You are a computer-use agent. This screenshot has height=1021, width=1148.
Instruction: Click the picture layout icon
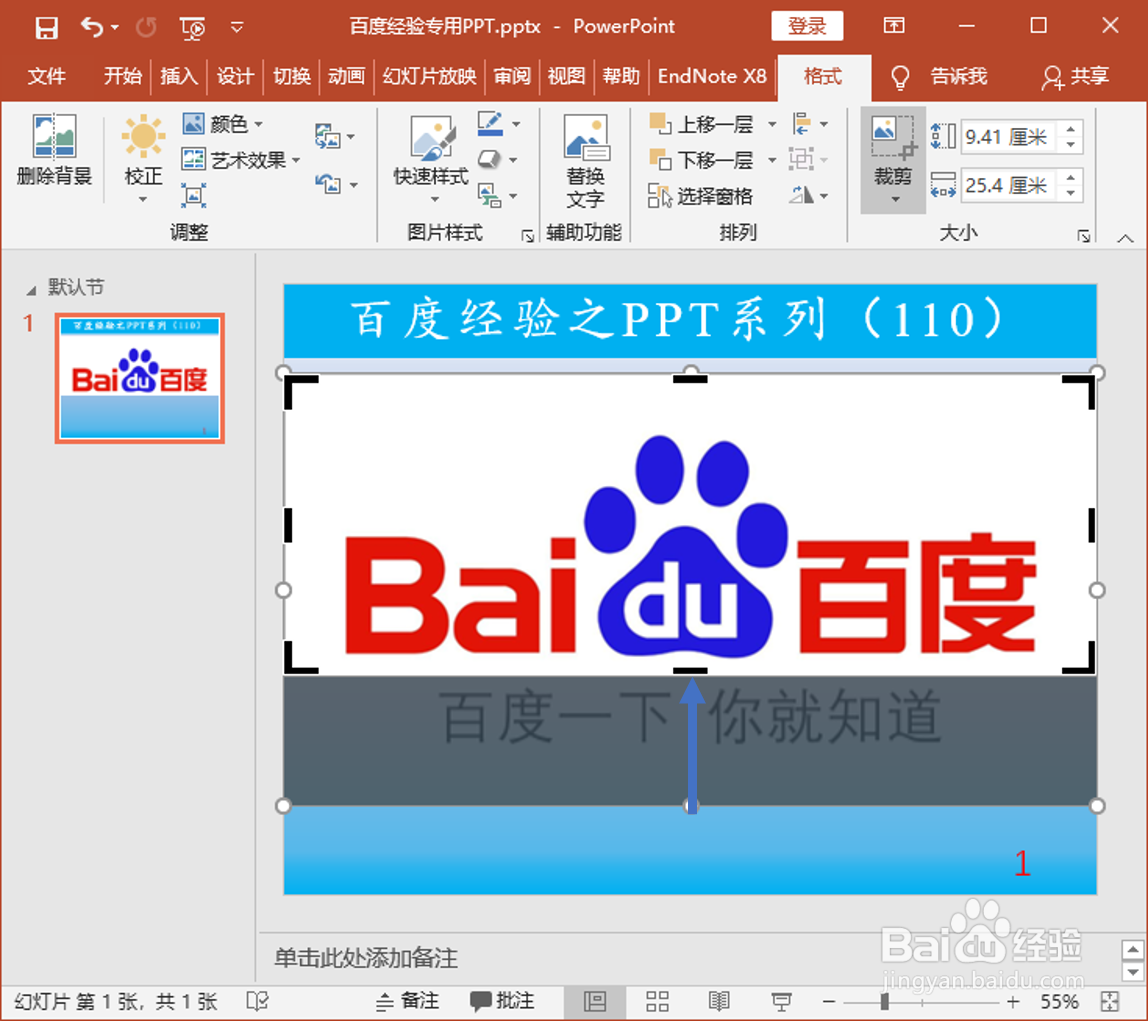click(x=489, y=195)
